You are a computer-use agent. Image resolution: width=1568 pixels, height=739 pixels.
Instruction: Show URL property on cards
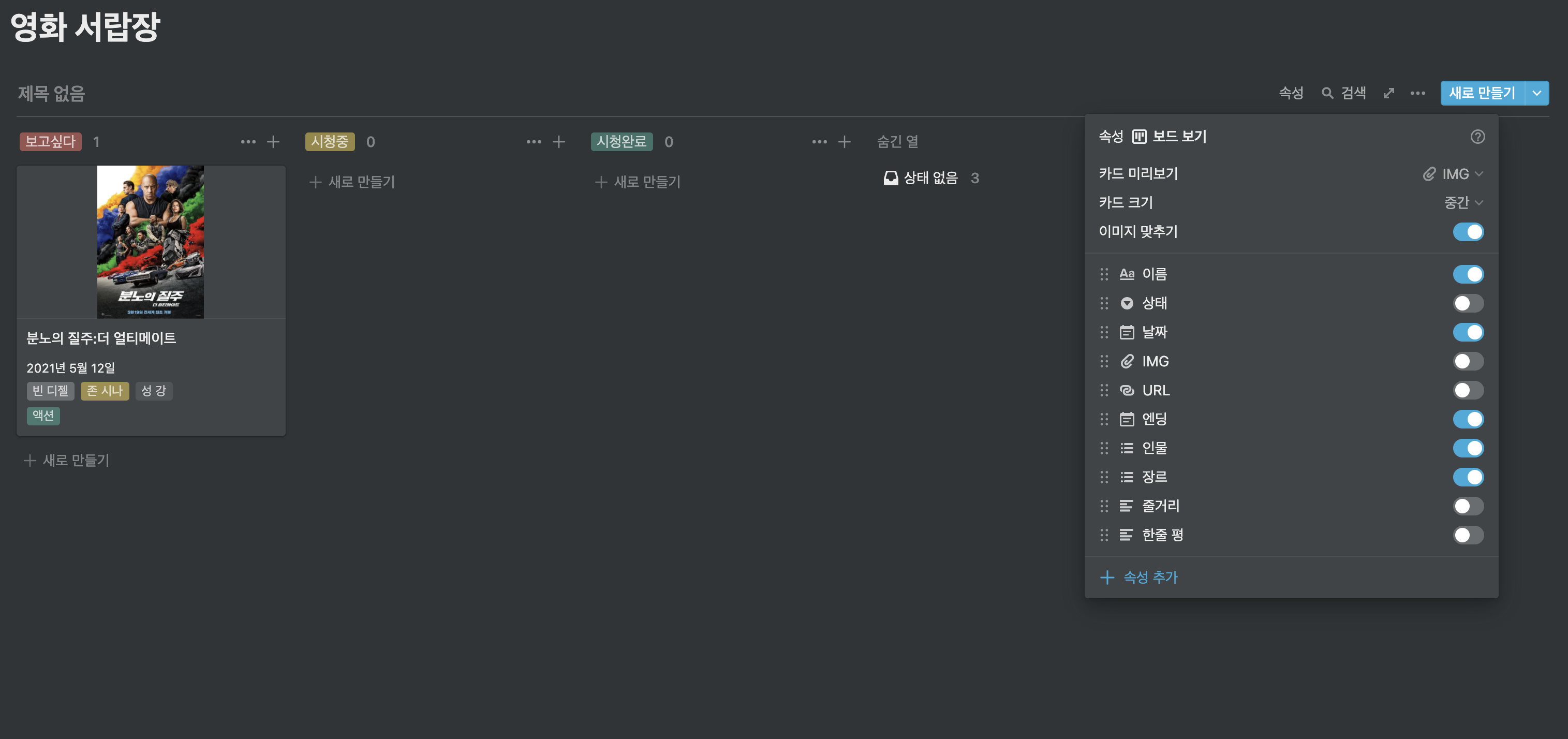tap(1468, 390)
